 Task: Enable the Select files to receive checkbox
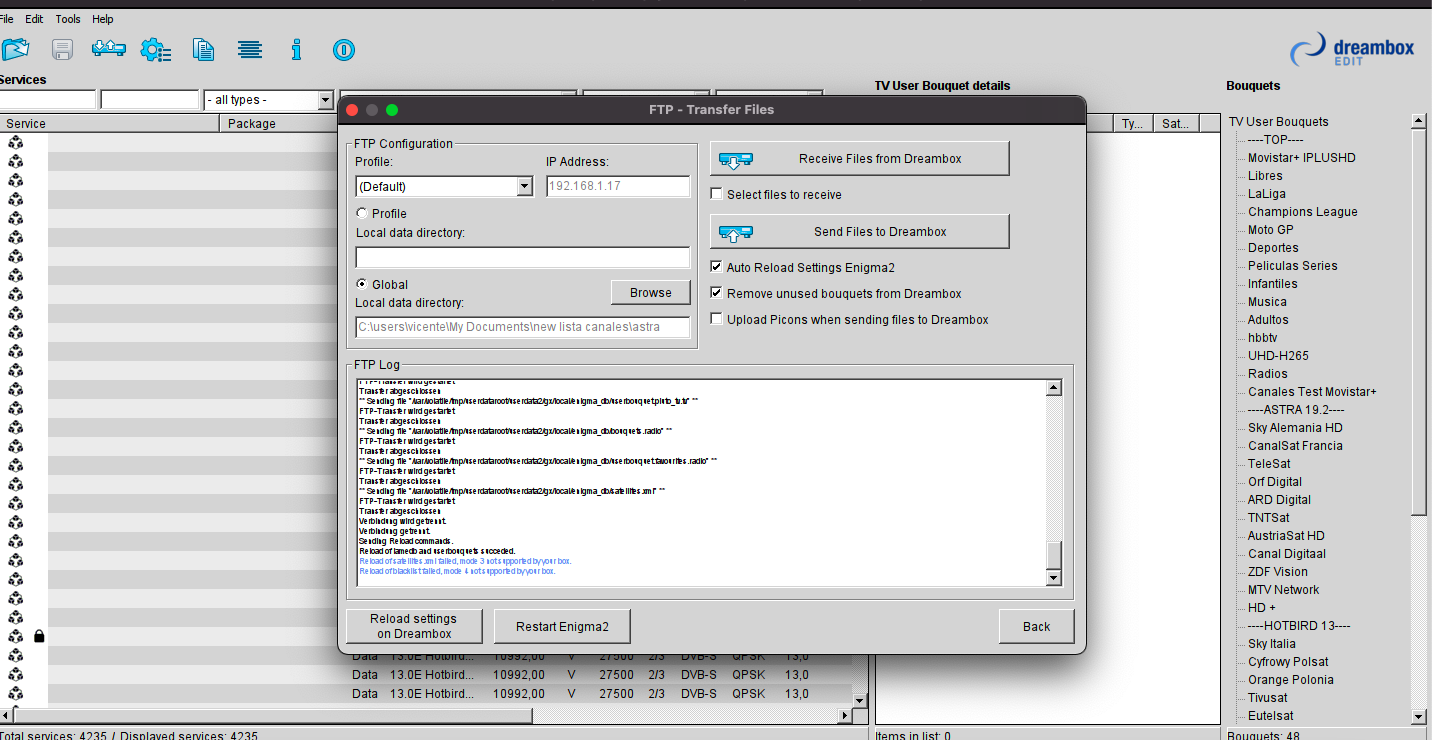point(716,194)
